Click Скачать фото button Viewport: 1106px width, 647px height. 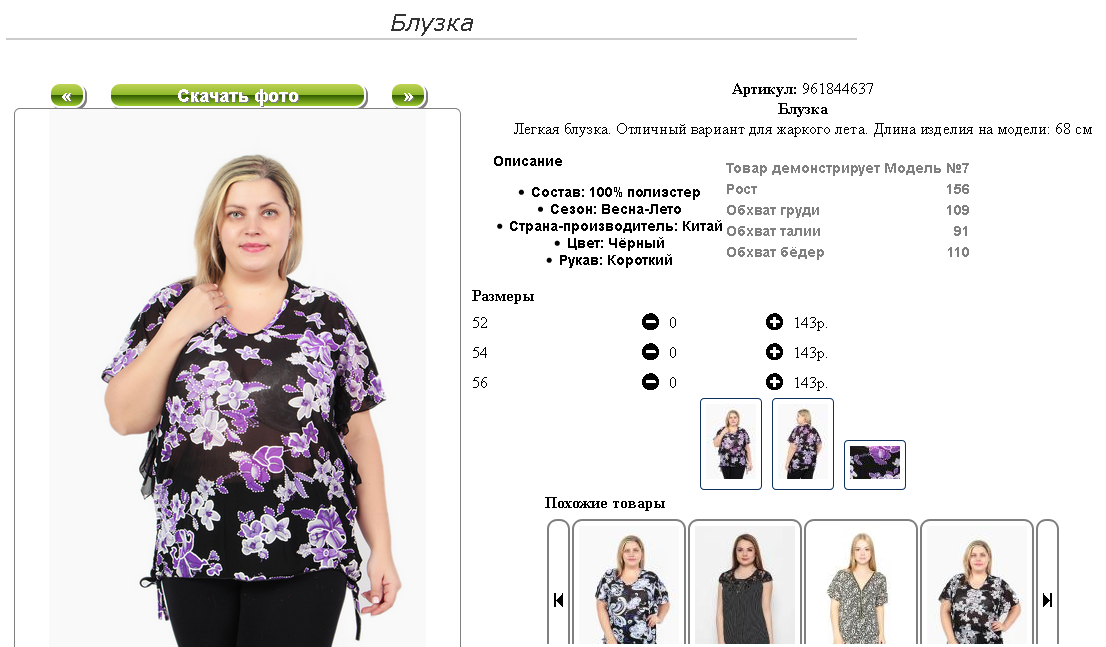click(238, 96)
